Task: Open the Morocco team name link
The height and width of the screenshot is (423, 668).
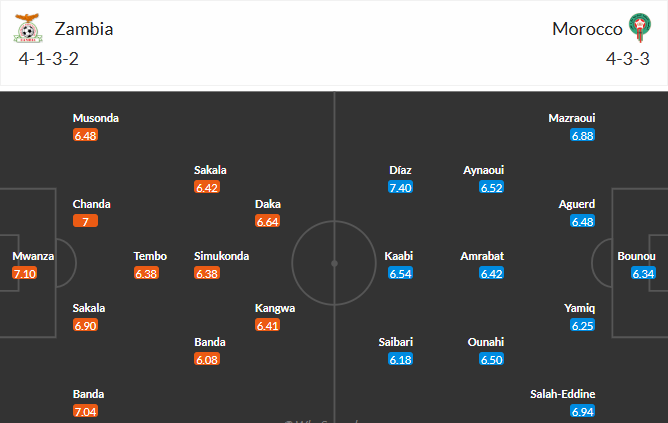Action: pyautogui.click(x=587, y=29)
